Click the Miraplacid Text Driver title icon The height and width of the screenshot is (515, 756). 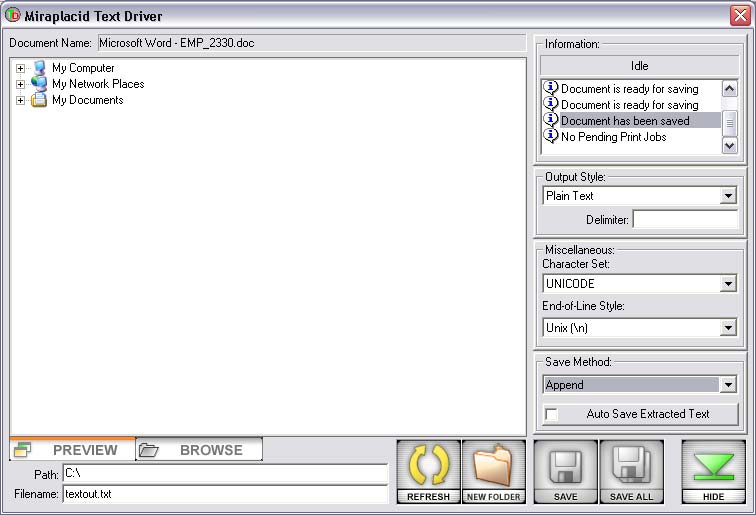(12, 15)
